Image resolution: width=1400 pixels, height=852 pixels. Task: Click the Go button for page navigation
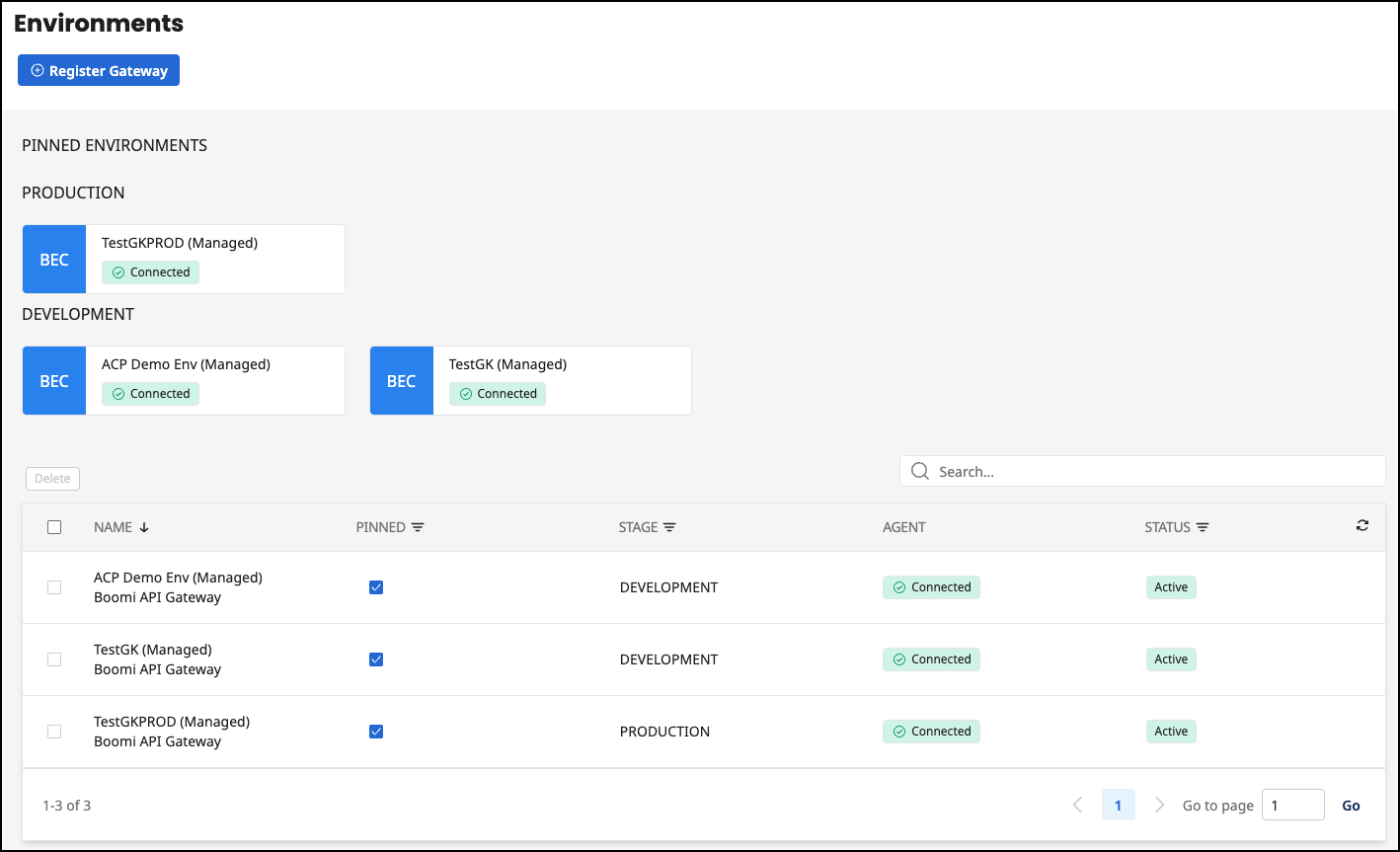(x=1351, y=805)
